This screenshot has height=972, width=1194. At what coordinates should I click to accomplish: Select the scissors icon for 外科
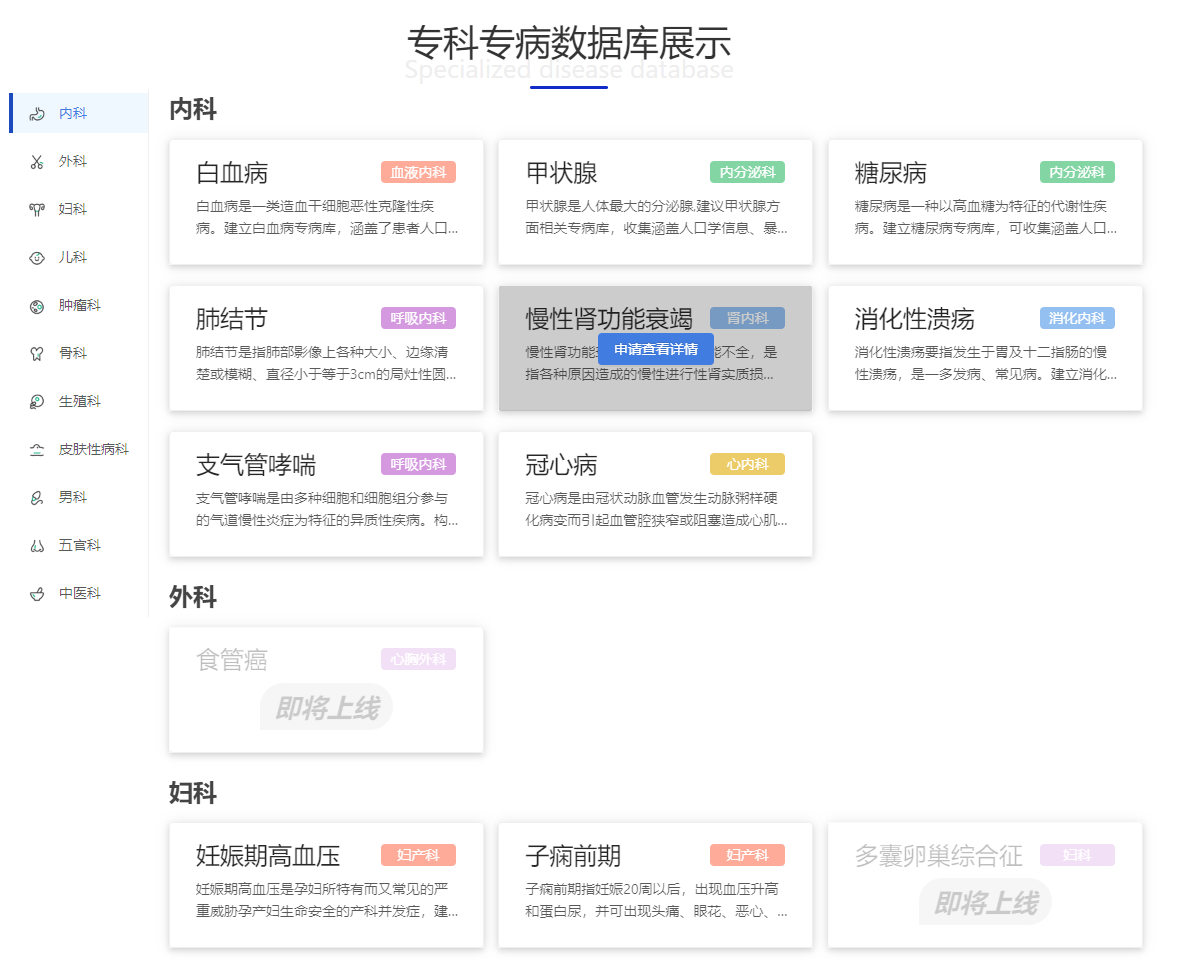tap(37, 162)
